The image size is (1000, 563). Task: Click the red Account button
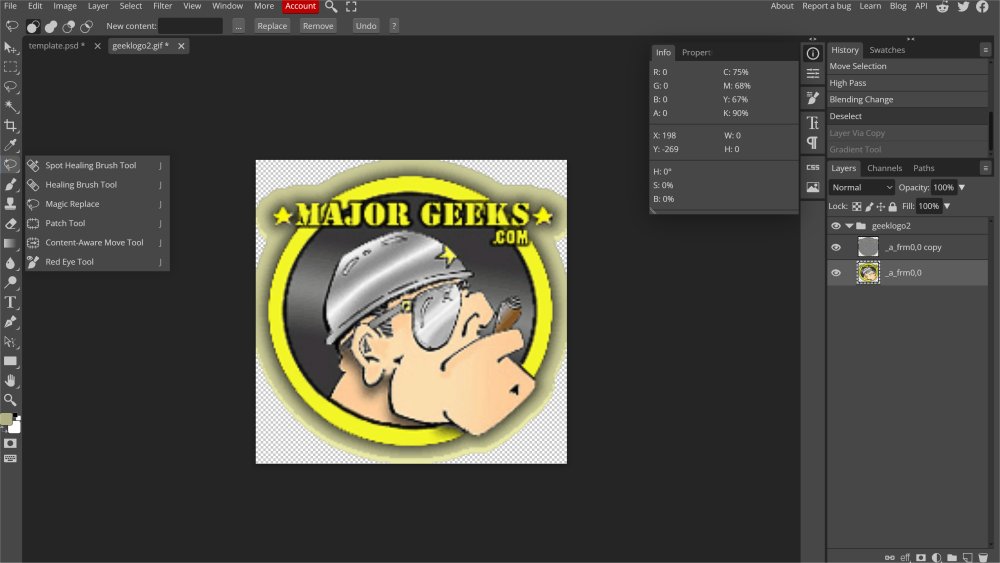300,6
